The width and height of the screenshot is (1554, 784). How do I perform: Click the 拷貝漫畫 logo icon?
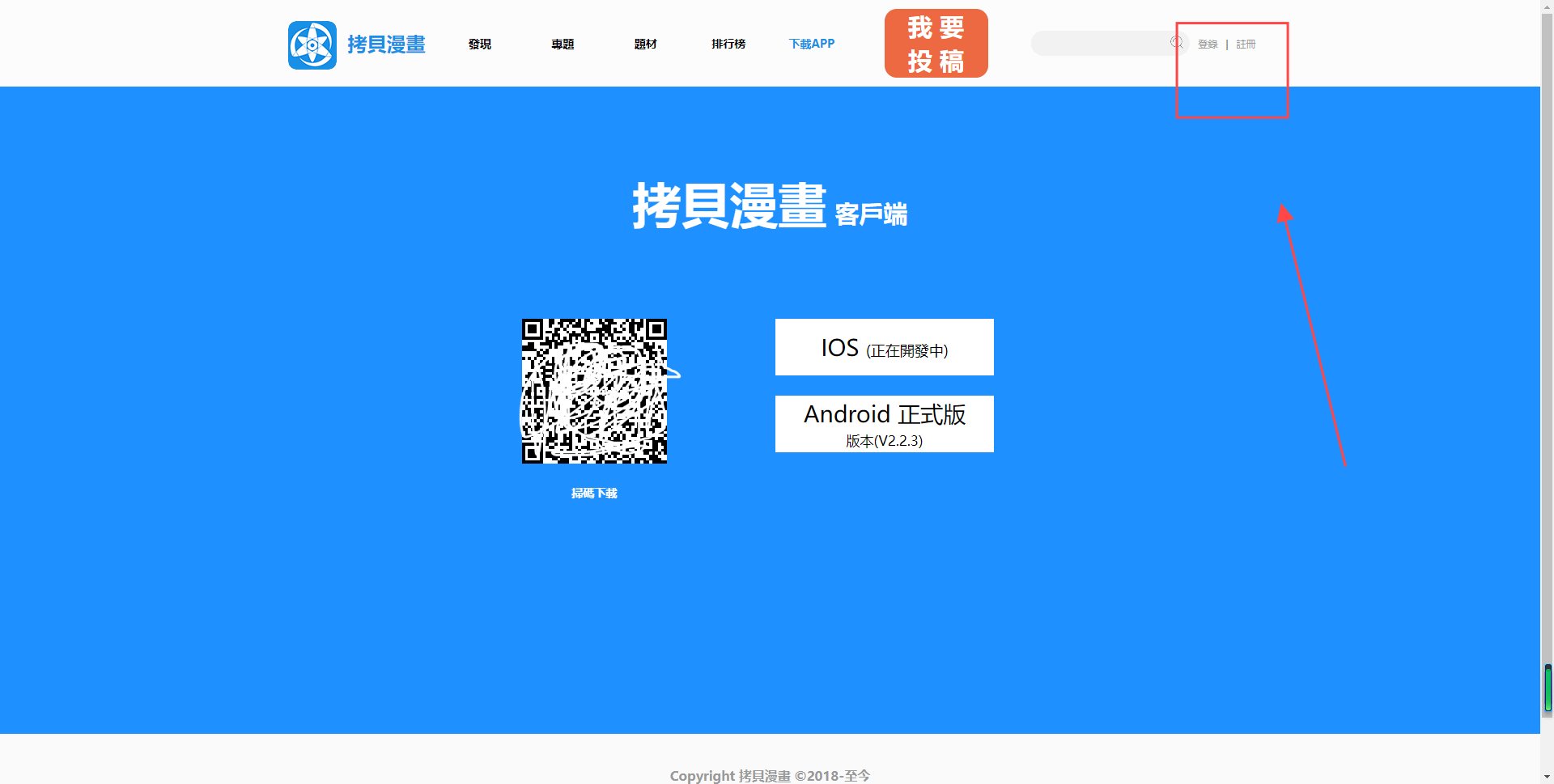(312, 44)
